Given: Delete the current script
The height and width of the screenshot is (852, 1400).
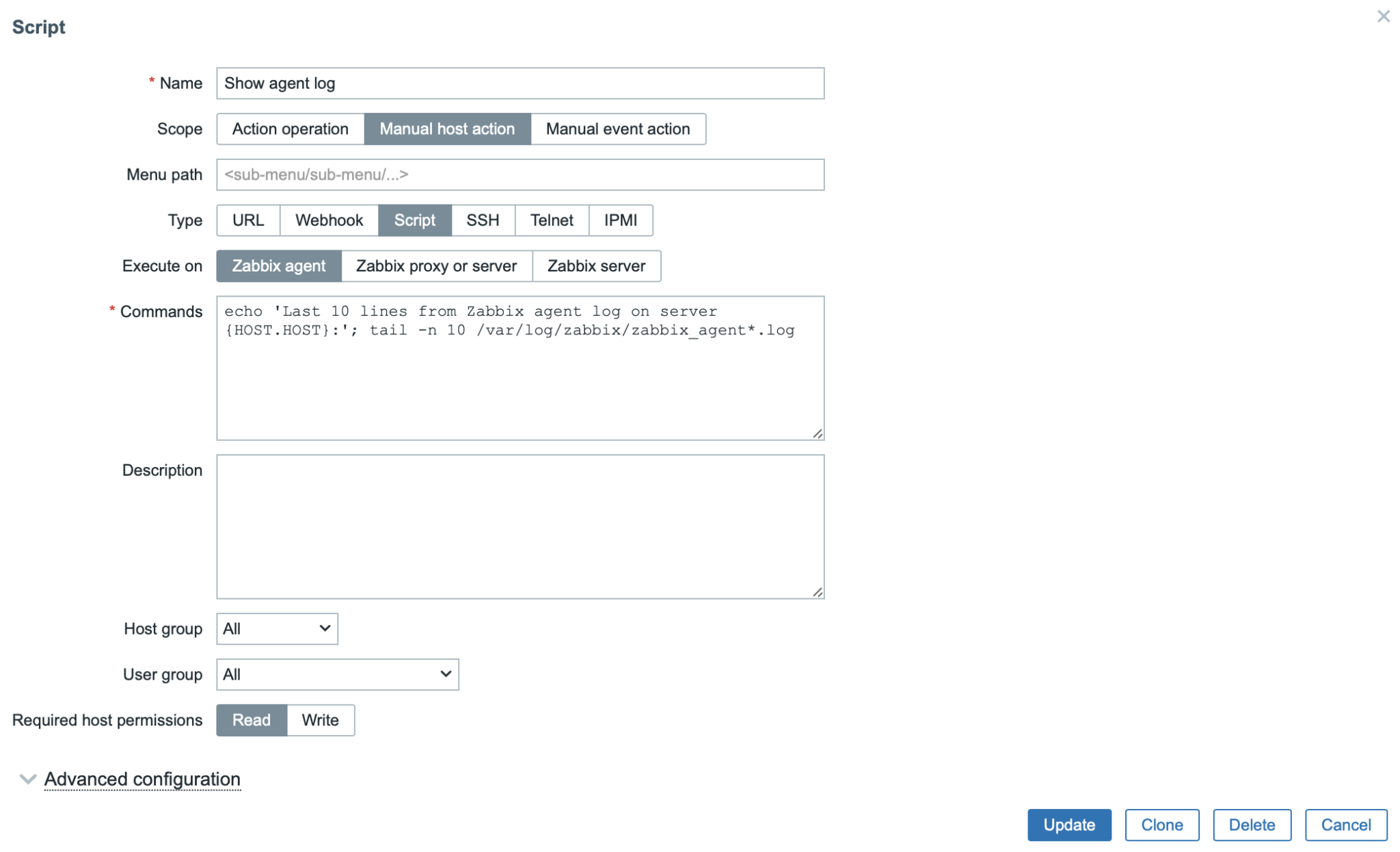Looking at the screenshot, I should 1252,825.
